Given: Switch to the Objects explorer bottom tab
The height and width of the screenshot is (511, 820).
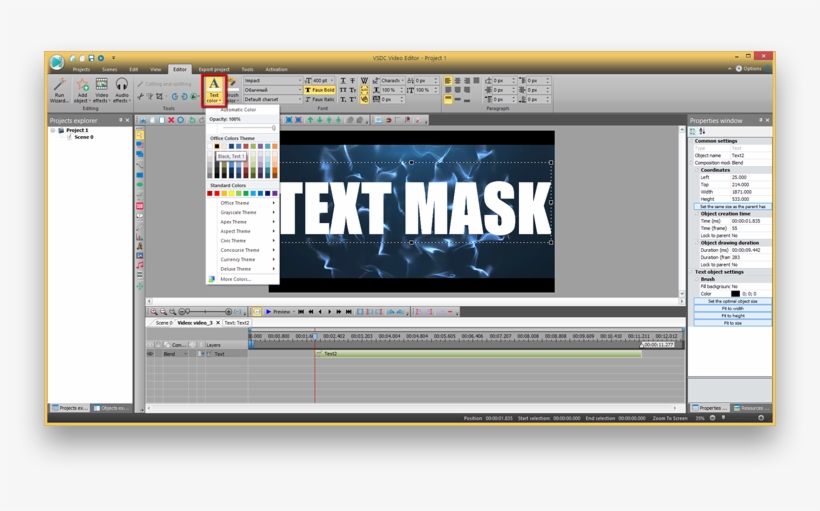Looking at the screenshot, I should [x=111, y=408].
